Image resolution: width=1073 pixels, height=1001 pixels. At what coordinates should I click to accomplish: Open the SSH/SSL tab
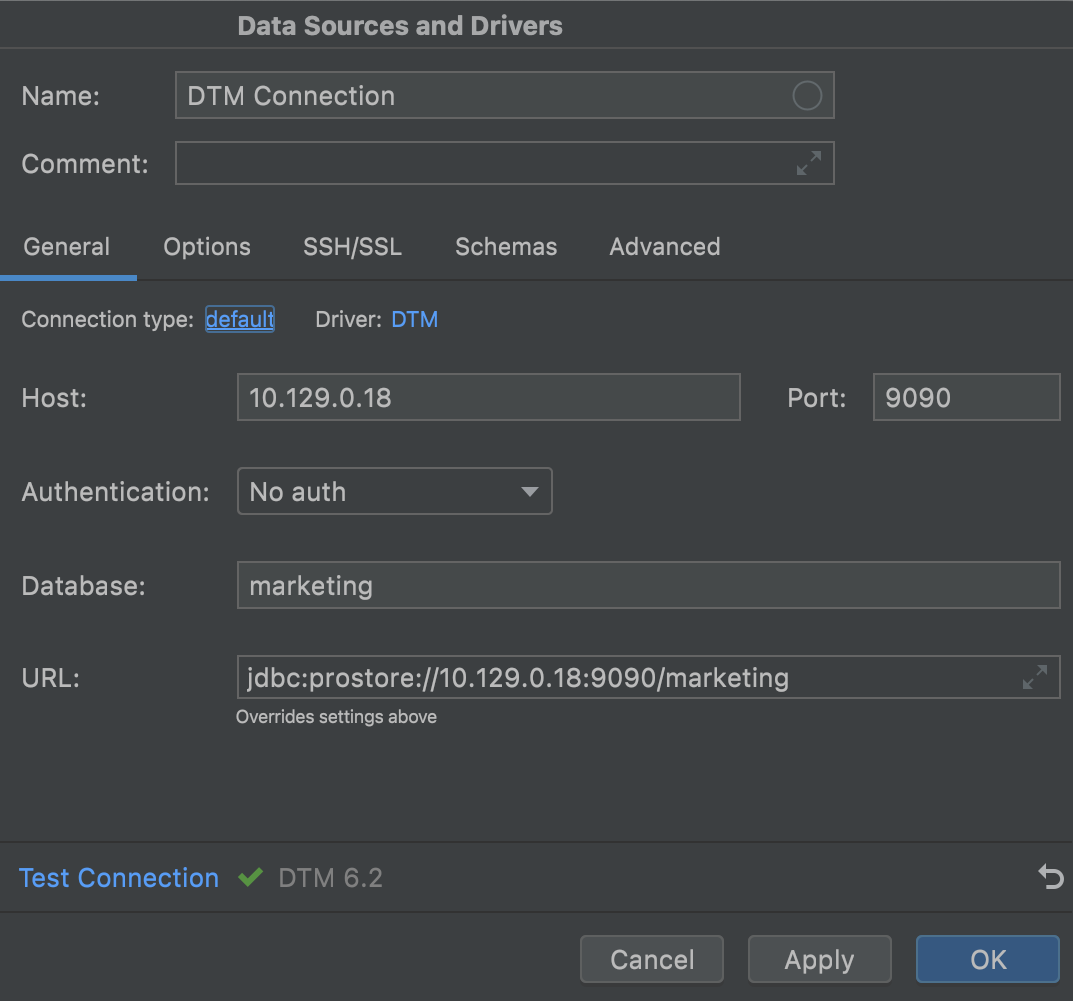pyautogui.click(x=353, y=247)
